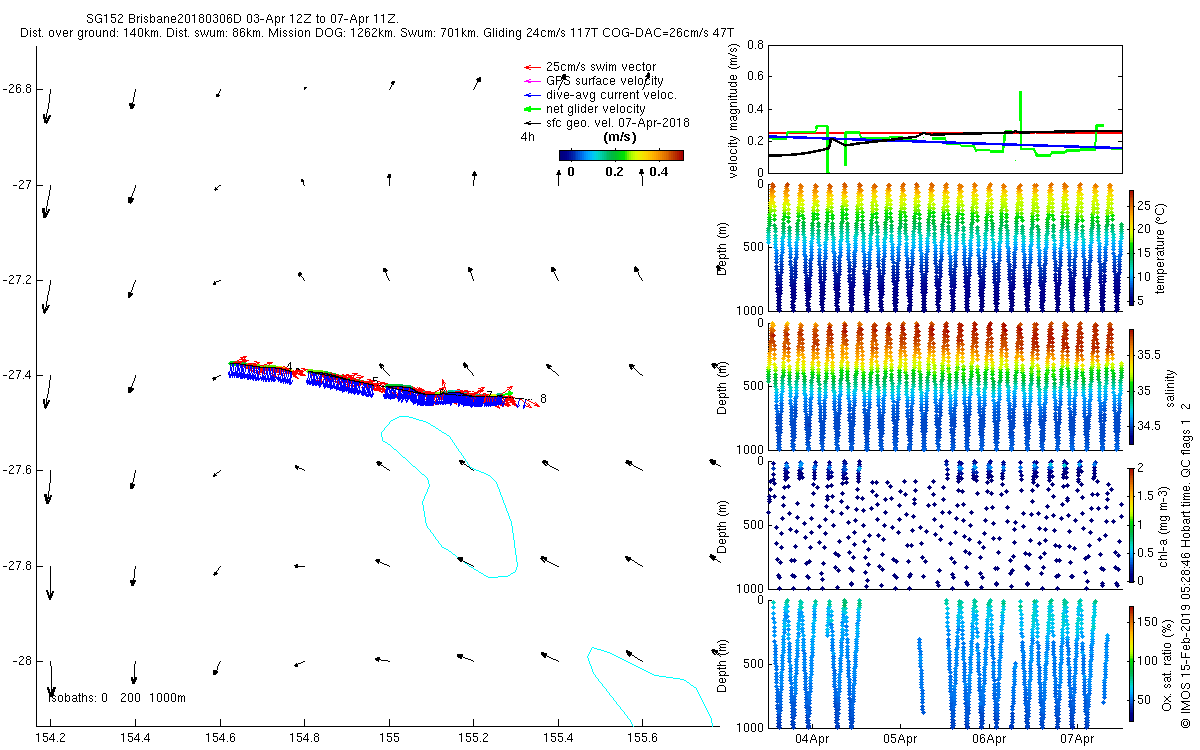Image resolution: width=1200 pixels, height=750 pixels.
Task: Click the '(m/s)' unit label above colour bar
Action: coord(621,138)
